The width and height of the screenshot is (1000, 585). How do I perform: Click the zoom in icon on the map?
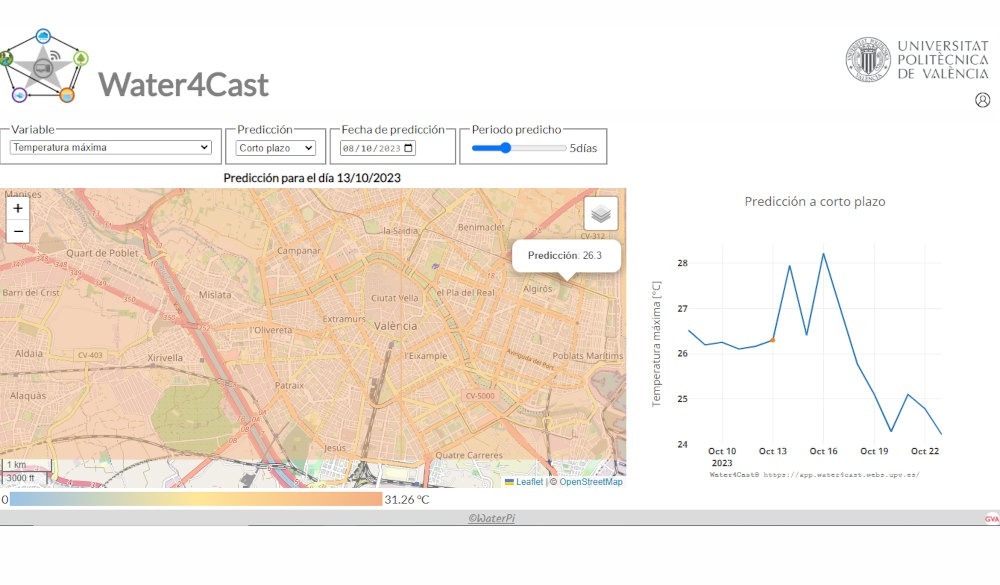(x=17, y=210)
